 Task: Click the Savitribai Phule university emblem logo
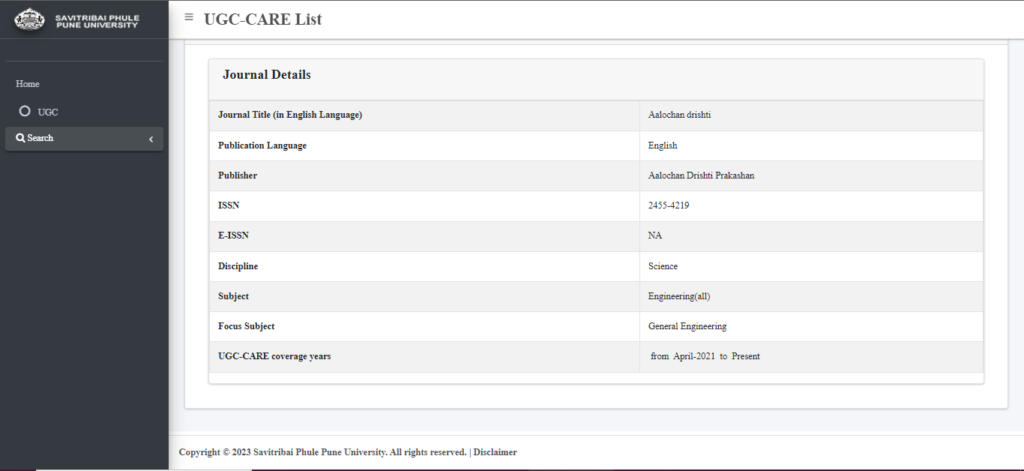(31, 18)
